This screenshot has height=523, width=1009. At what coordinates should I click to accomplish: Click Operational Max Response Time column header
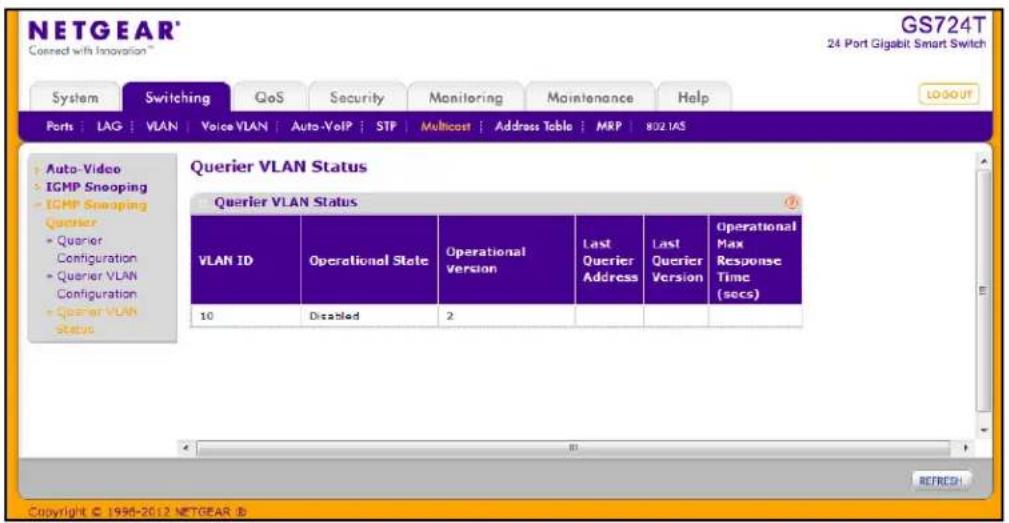pyautogui.click(x=755, y=260)
